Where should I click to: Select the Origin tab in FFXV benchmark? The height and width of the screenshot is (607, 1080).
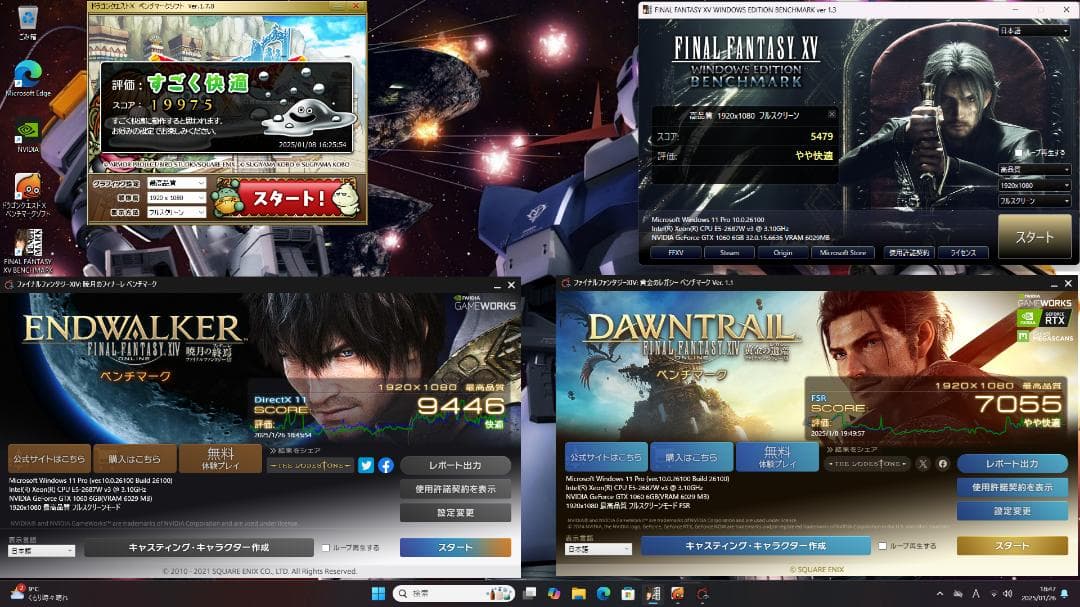pos(782,253)
